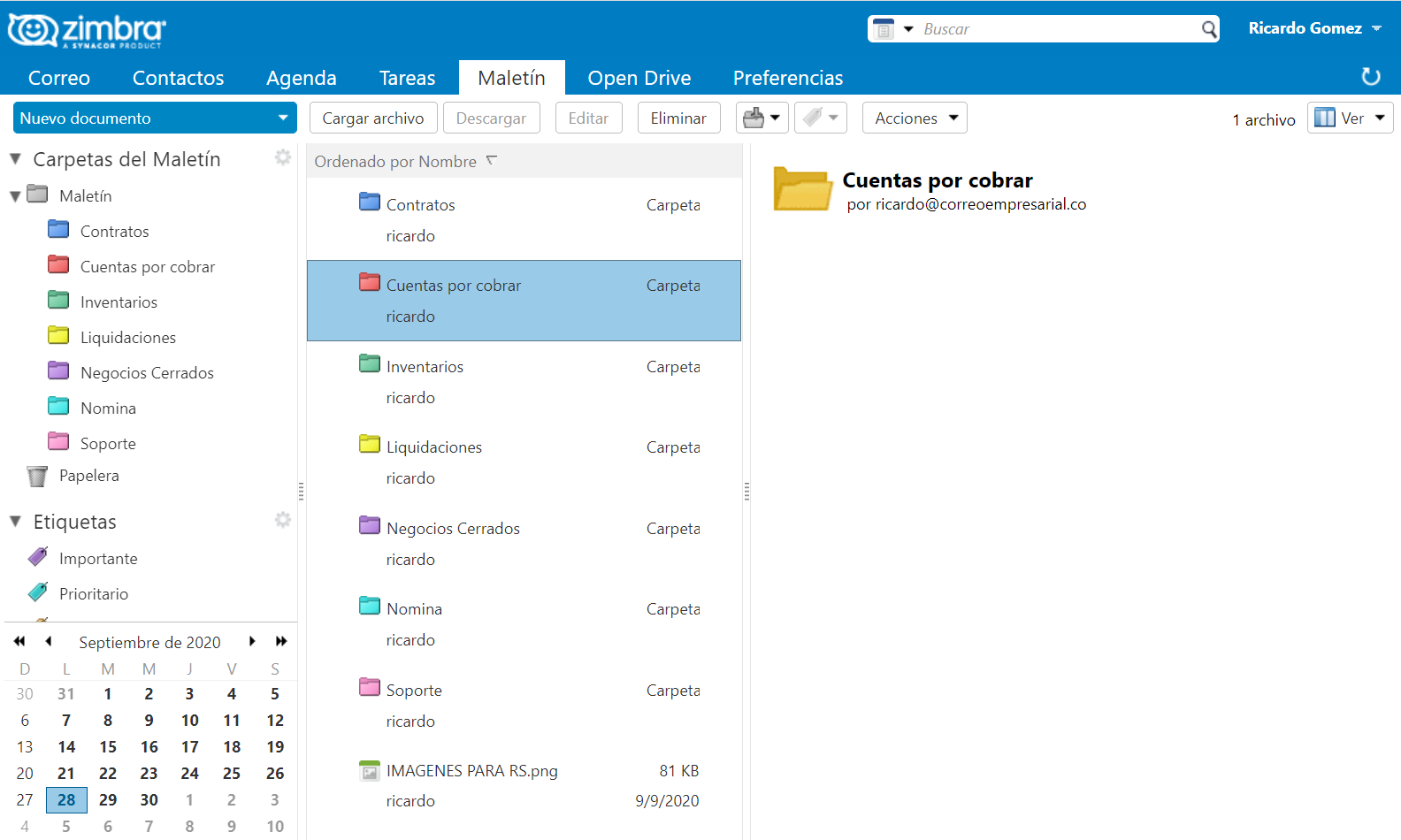1401x840 pixels.
Task: Collapse the Maletín folder tree
Action: pyautogui.click(x=15, y=196)
